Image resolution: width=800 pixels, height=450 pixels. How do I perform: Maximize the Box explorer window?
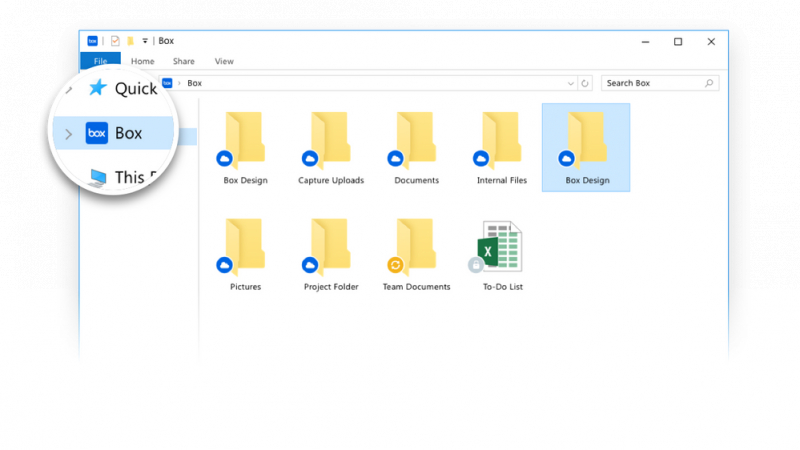click(678, 42)
